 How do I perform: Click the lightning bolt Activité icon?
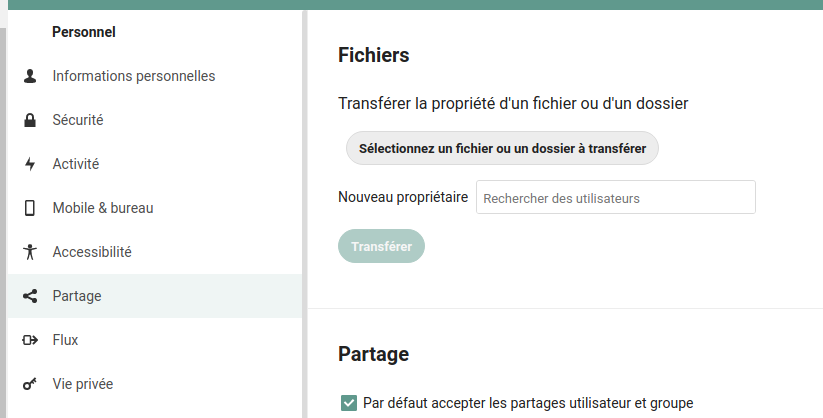coord(30,164)
